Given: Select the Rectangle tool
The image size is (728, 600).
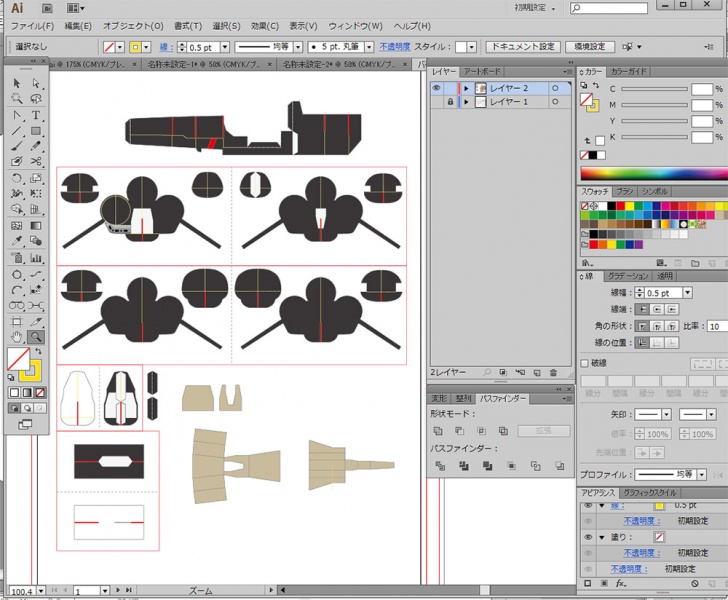Looking at the screenshot, I should click(36, 131).
